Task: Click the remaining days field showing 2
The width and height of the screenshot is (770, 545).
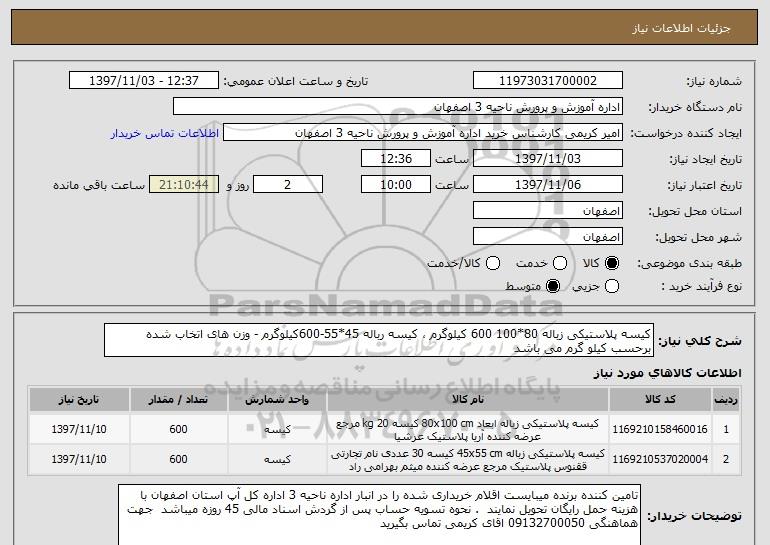Action: (288, 185)
